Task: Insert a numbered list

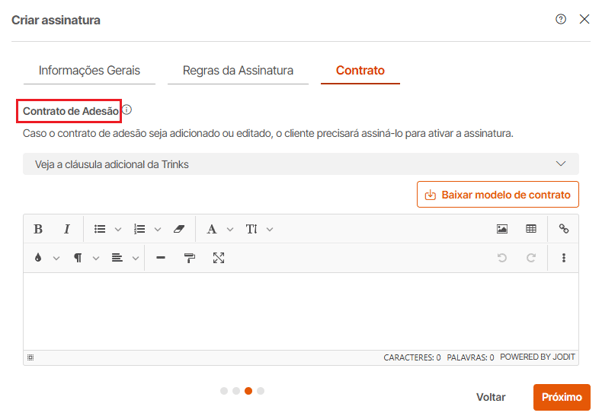Action: coord(140,229)
